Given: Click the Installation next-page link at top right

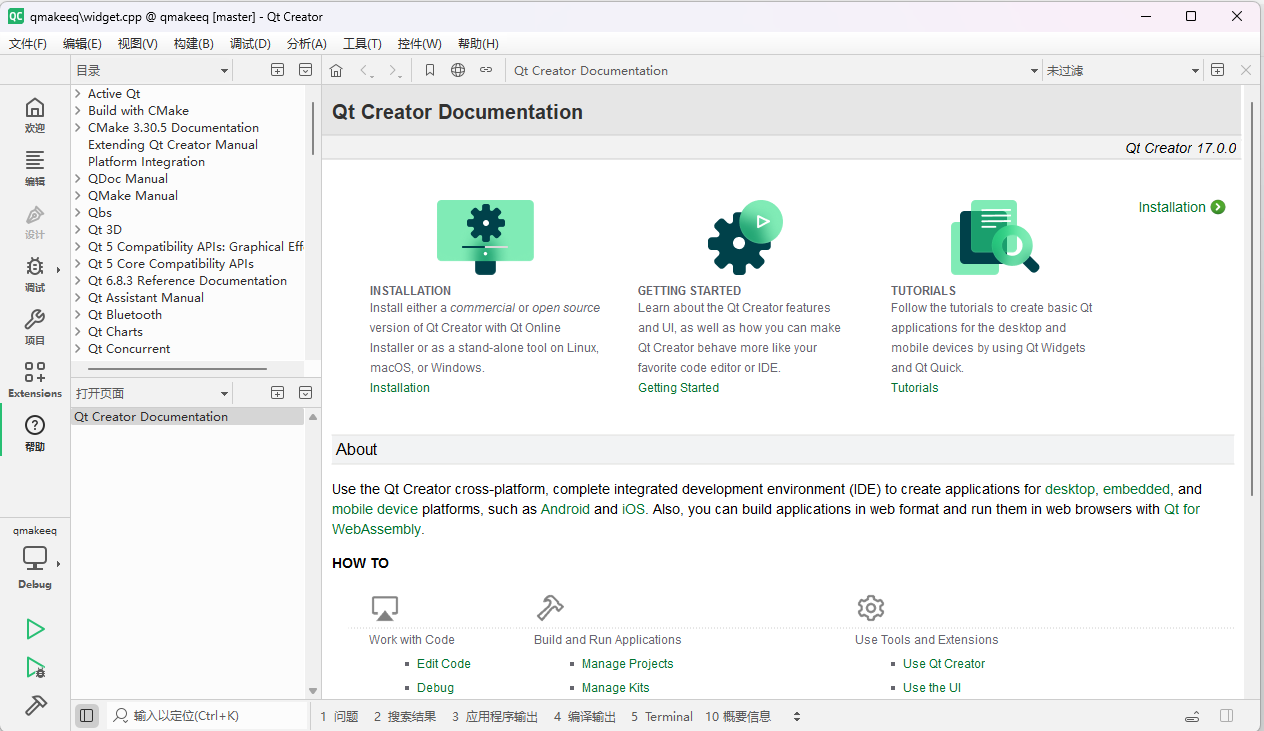Looking at the screenshot, I should [1181, 207].
